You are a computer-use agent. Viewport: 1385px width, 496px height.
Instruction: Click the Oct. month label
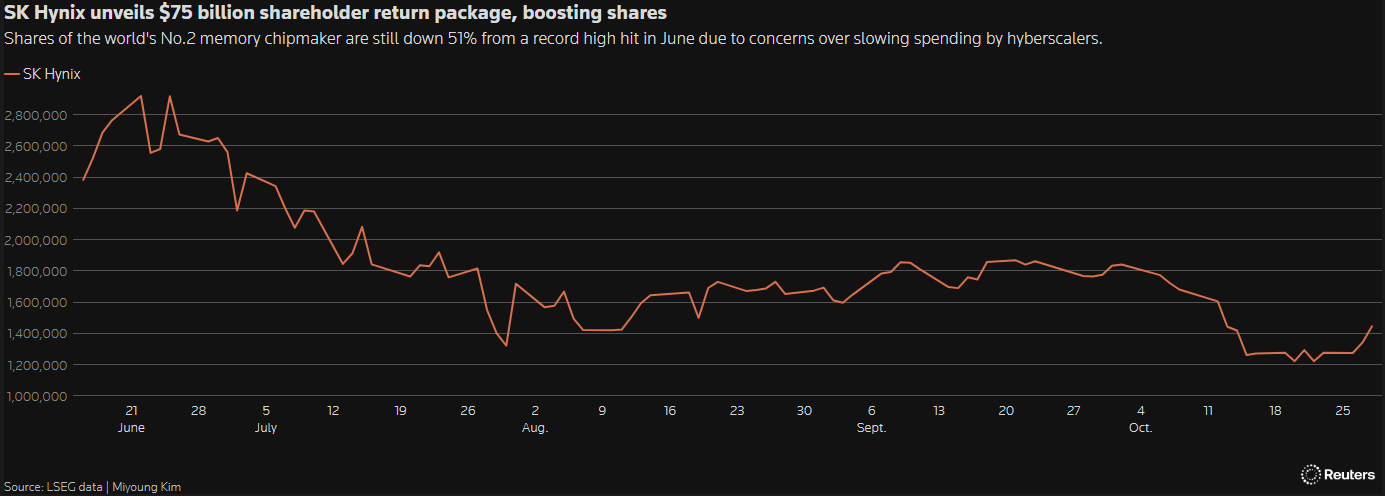pyautogui.click(x=1141, y=427)
